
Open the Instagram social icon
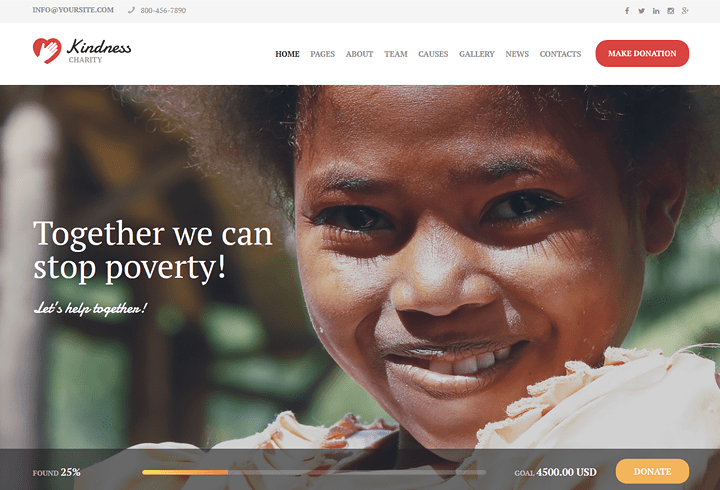[670, 11]
